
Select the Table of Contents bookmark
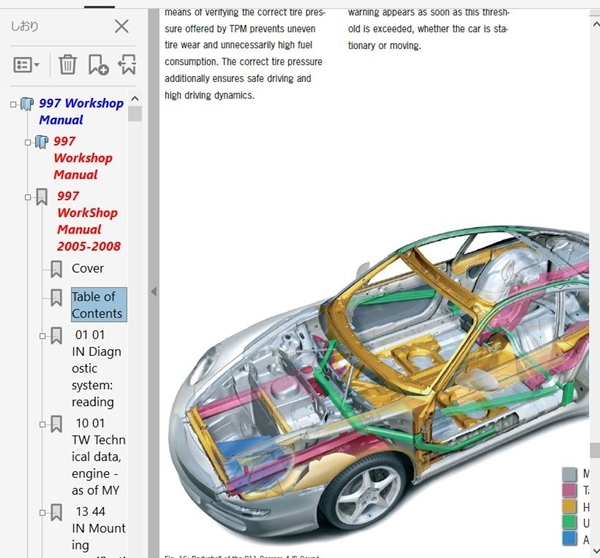click(99, 305)
